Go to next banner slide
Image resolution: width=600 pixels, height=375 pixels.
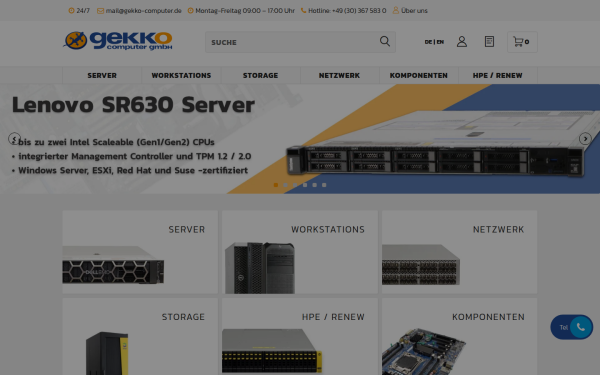pyautogui.click(x=585, y=139)
